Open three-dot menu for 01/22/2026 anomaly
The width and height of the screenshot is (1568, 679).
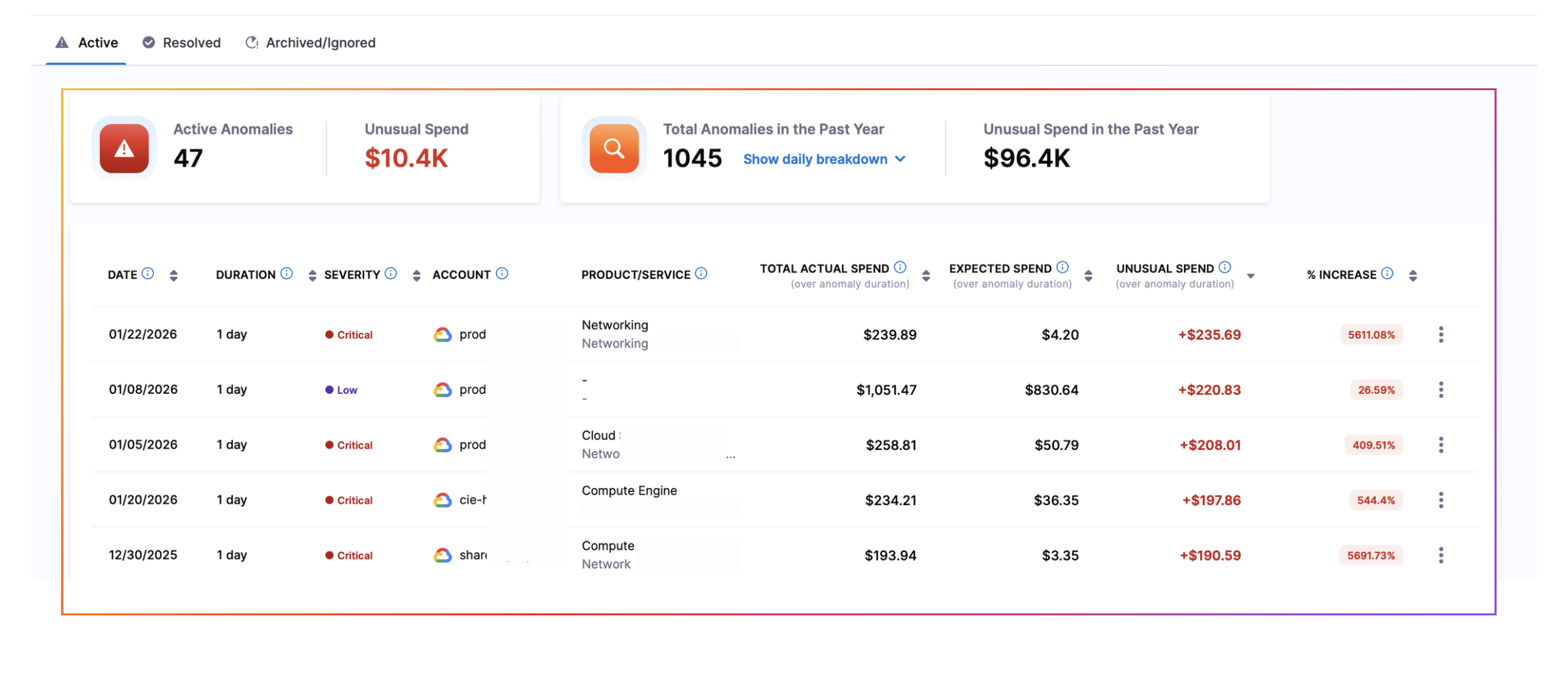(1441, 335)
